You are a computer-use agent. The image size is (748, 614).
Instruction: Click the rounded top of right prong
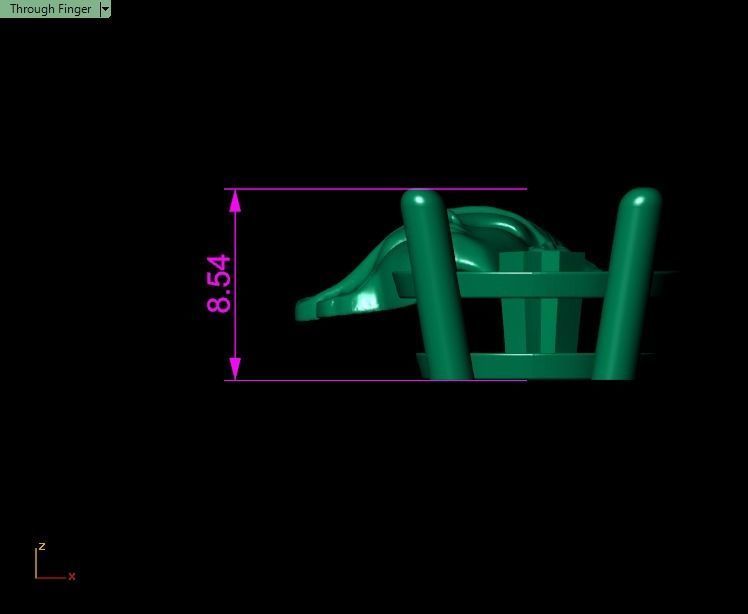pos(641,198)
